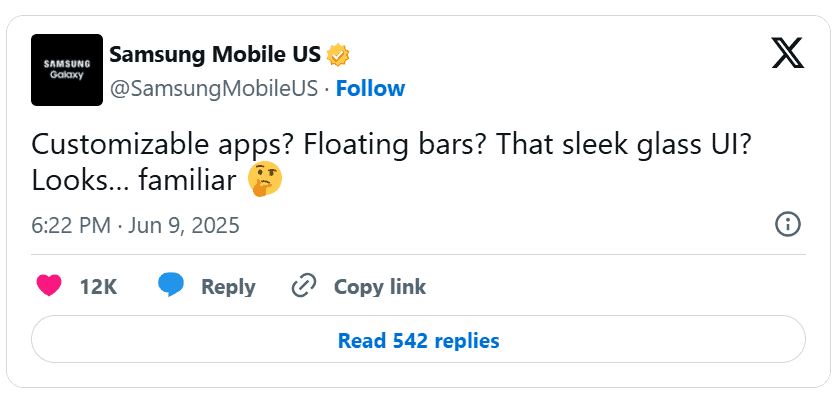Open the Read 542 replies button
Image resolution: width=832 pixels, height=400 pixels.
coord(418,340)
